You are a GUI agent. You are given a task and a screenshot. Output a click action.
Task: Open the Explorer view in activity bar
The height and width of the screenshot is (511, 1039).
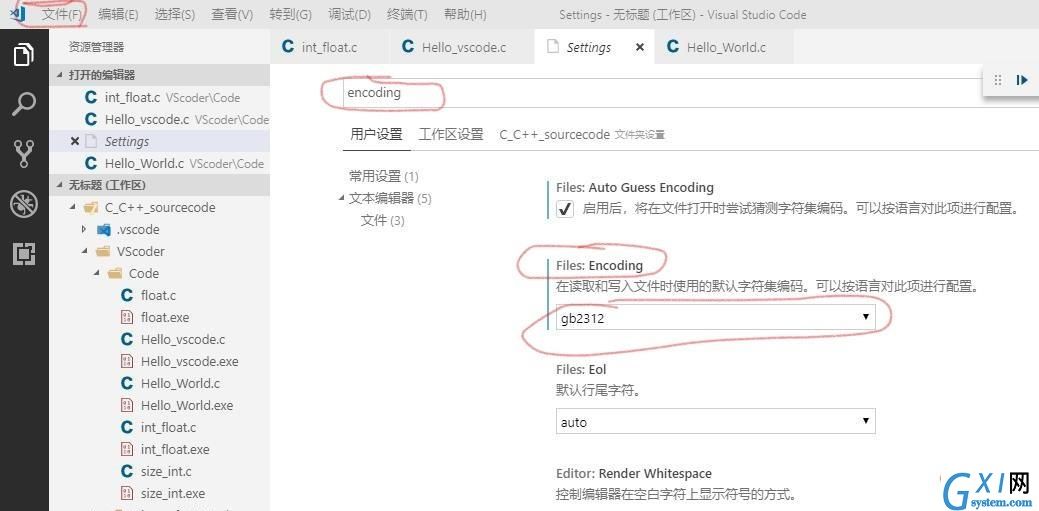click(x=24, y=54)
